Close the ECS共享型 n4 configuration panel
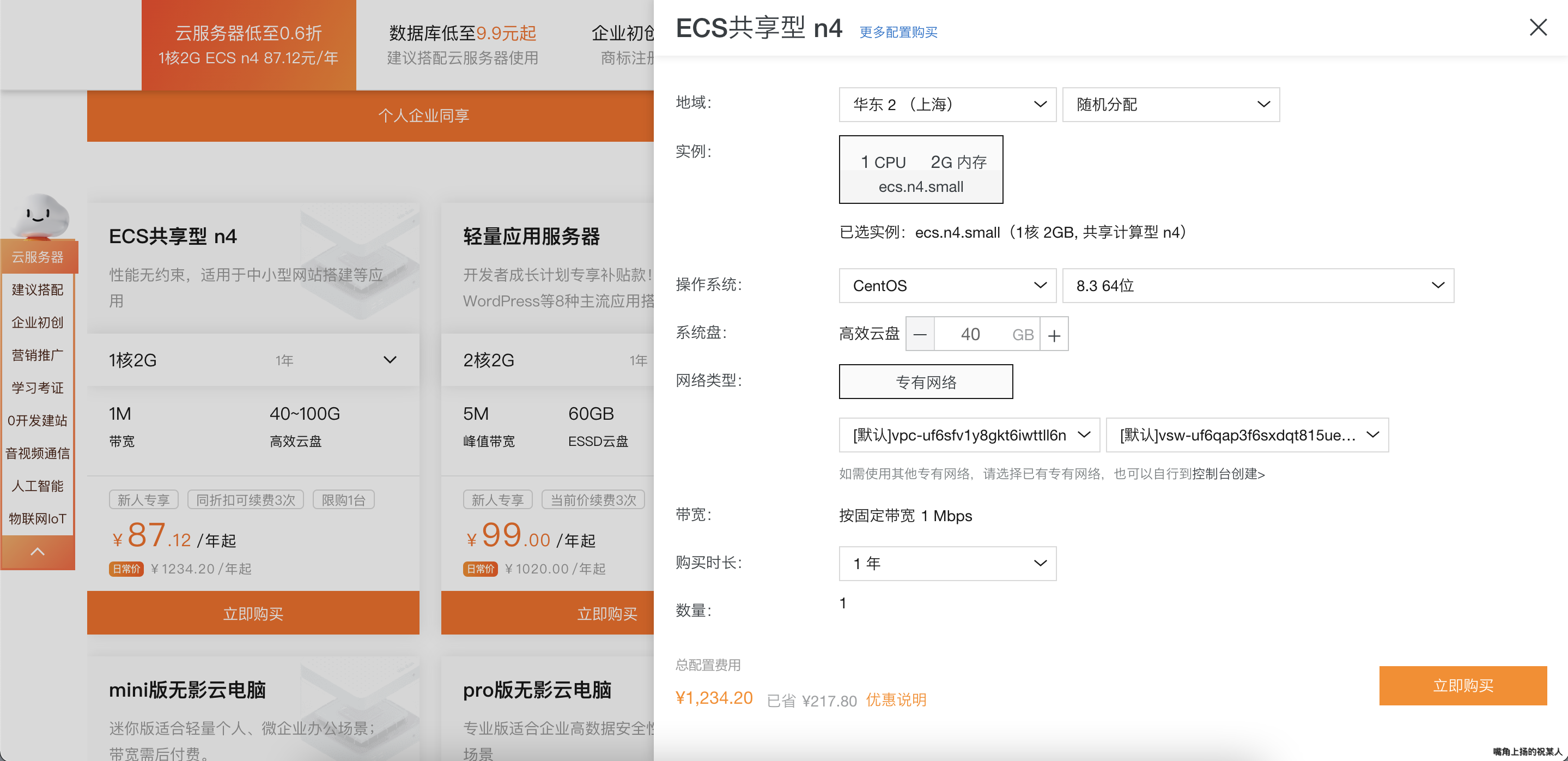The width and height of the screenshot is (1568, 761). click(x=1537, y=27)
